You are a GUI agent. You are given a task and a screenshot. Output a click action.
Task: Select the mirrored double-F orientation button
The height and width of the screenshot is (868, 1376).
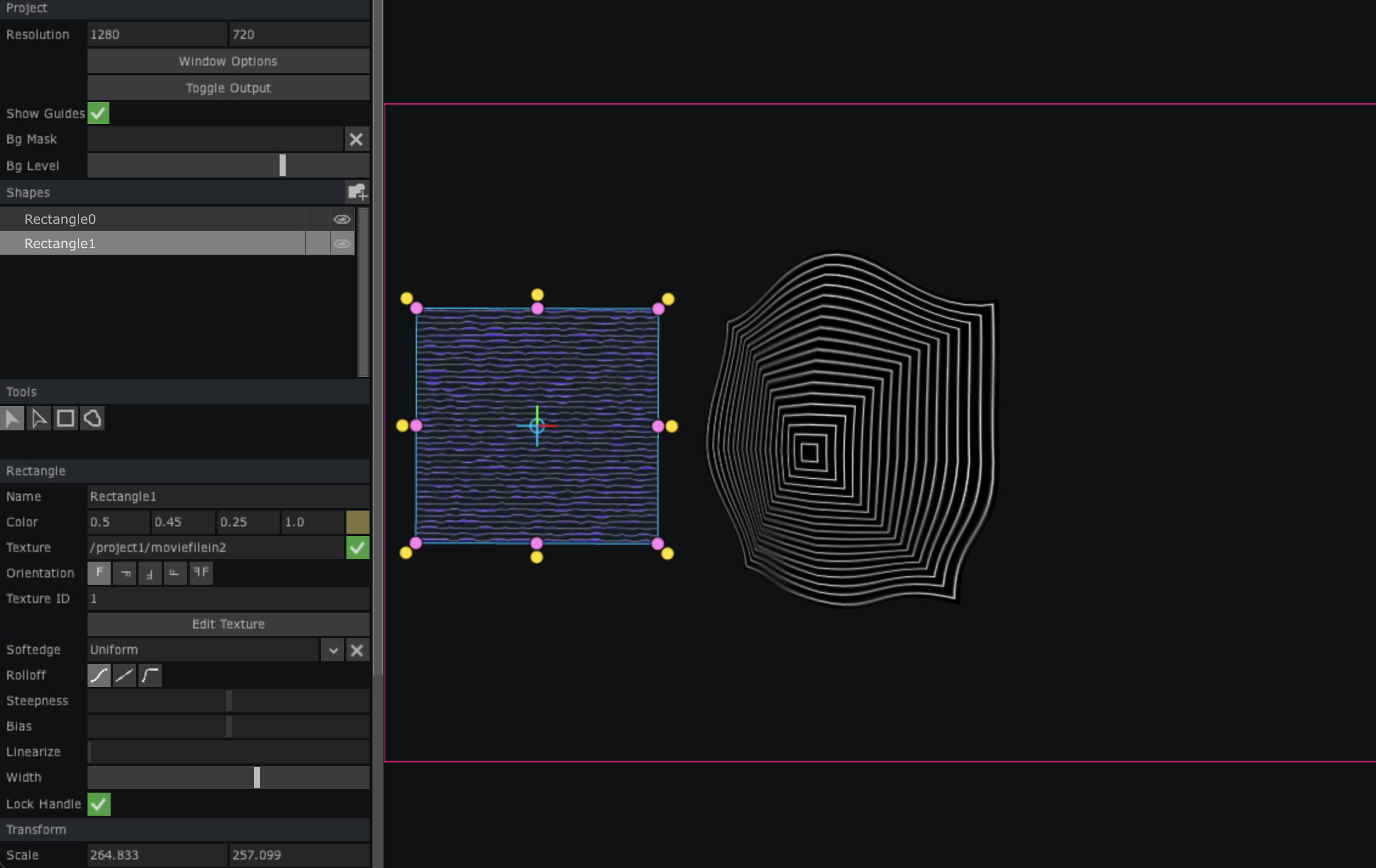click(x=201, y=573)
